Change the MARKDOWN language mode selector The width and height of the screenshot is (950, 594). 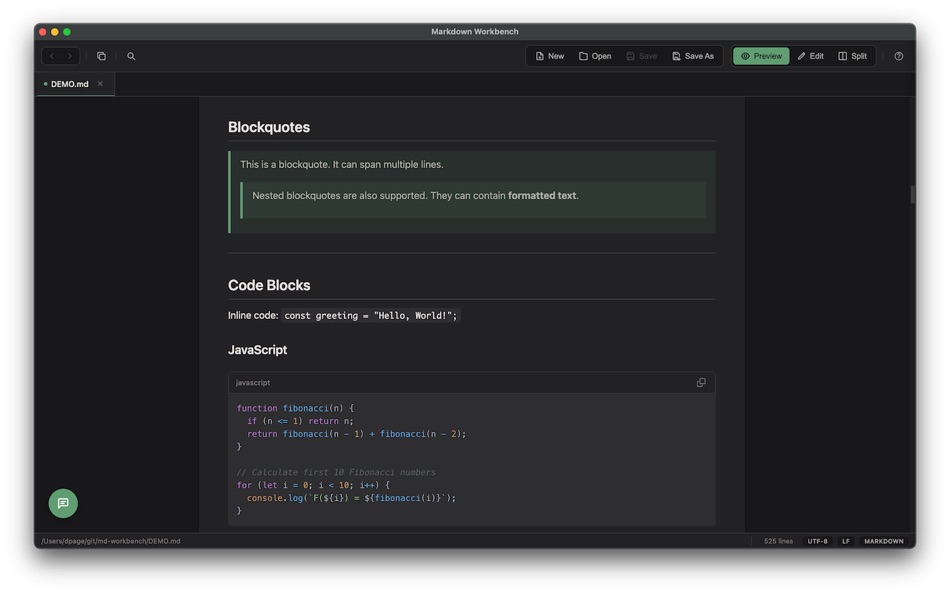pos(884,540)
